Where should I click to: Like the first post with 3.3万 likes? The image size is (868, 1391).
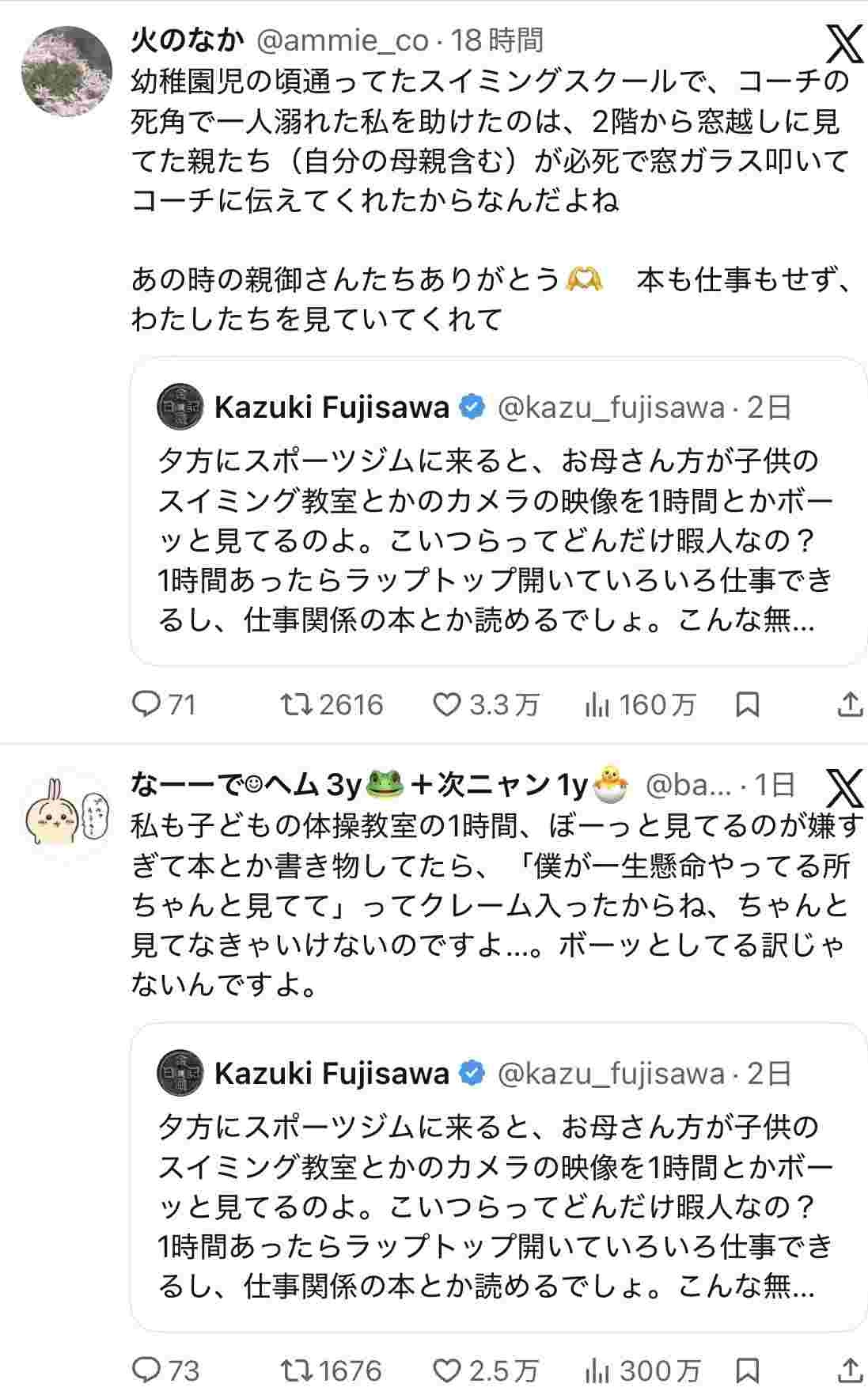(x=448, y=704)
